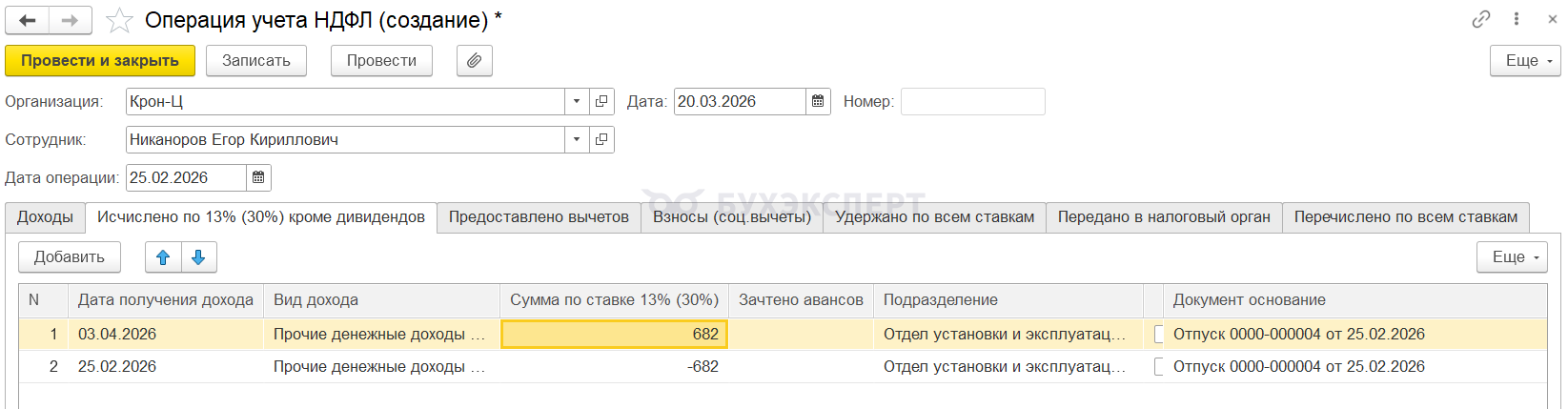Image resolution: width=1568 pixels, height=409 pixels.
Task: Copy link to this document
Action: [x=1481, y=19]
